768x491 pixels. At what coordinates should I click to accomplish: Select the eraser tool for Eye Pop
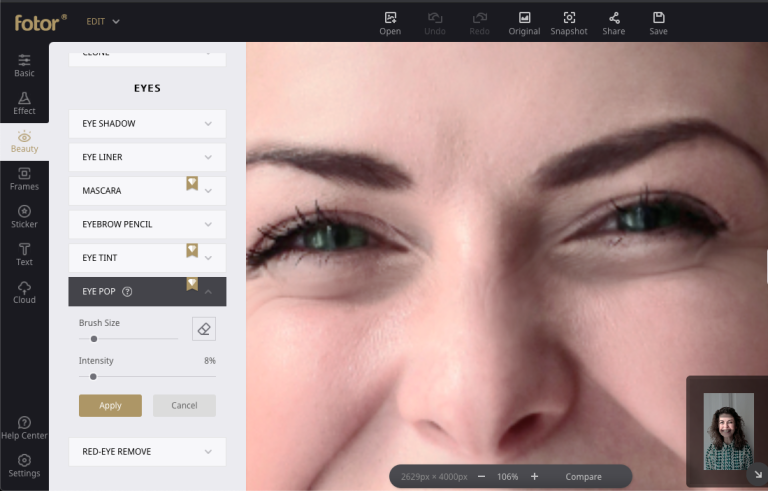pyautogui.click(x=204, y=329)
